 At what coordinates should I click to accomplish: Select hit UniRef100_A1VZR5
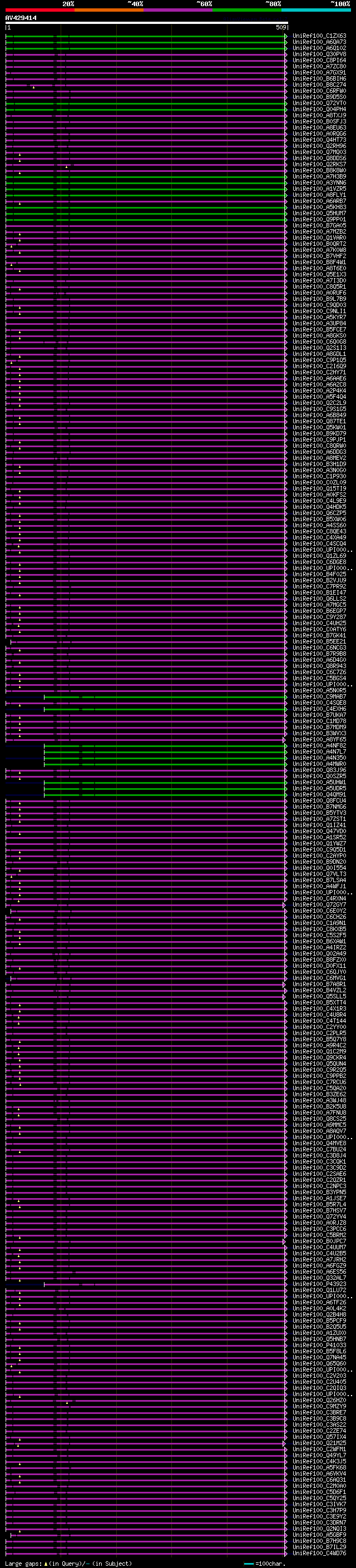click(319, 189)
